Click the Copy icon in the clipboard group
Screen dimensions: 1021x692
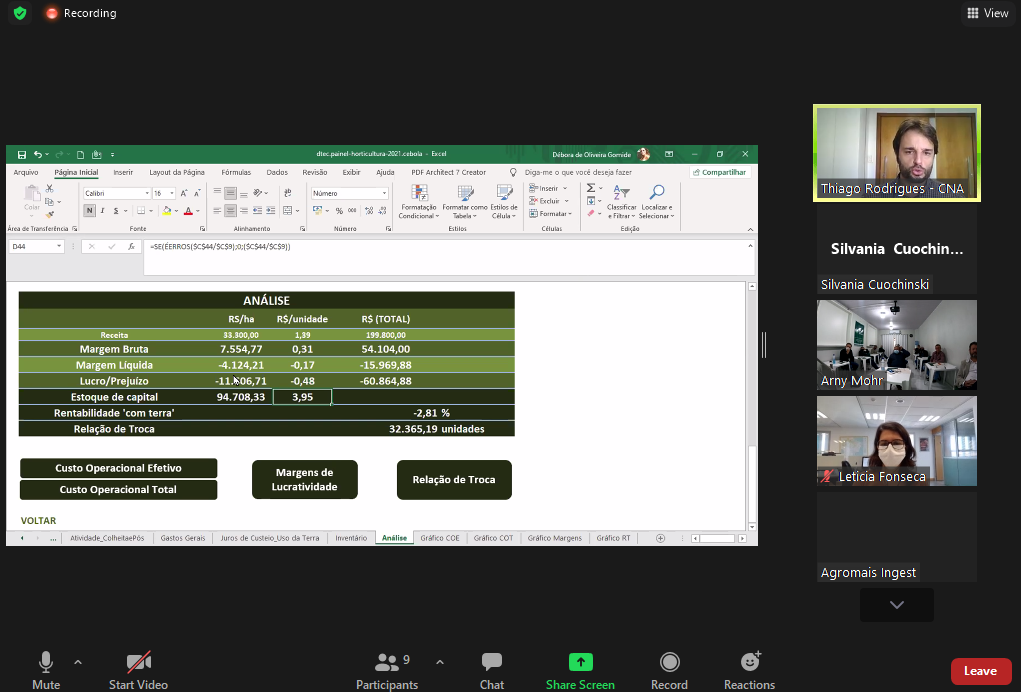click(49, 202)
